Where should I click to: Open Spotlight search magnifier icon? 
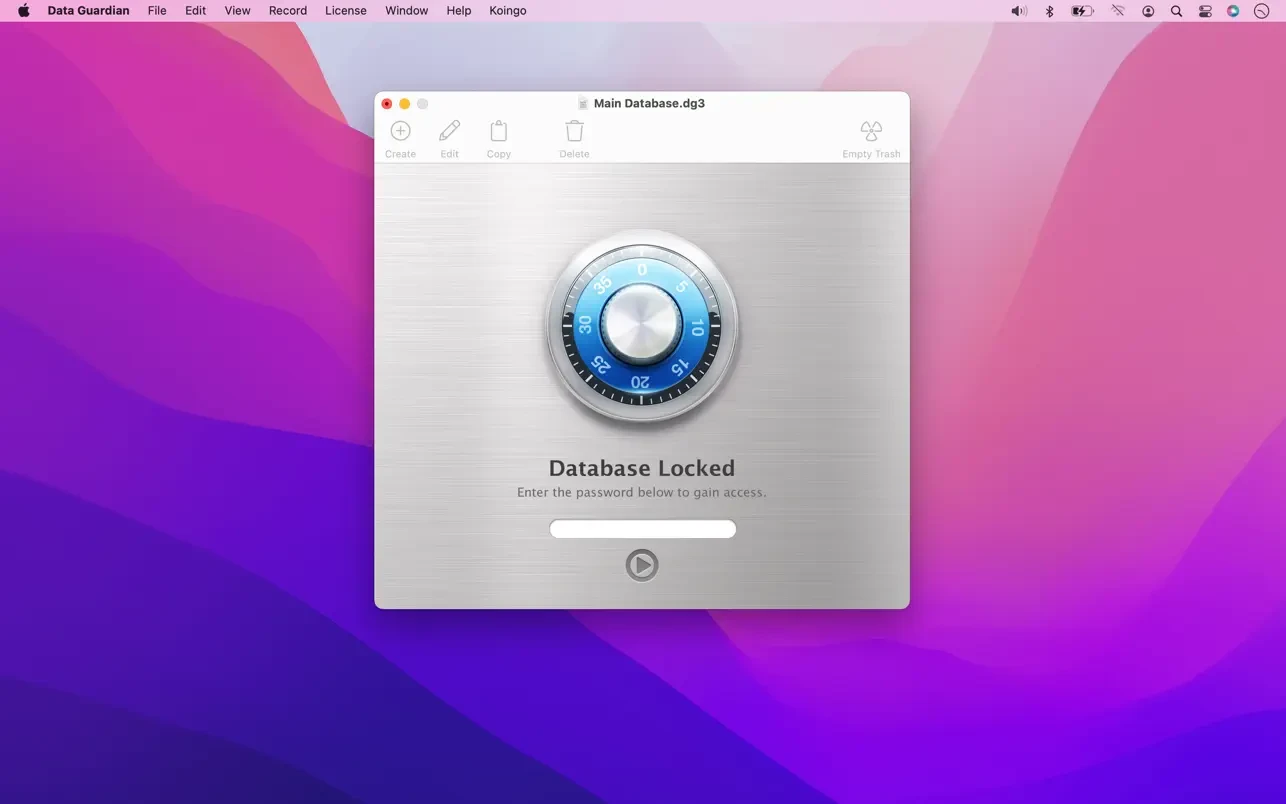click(1176, 11)
